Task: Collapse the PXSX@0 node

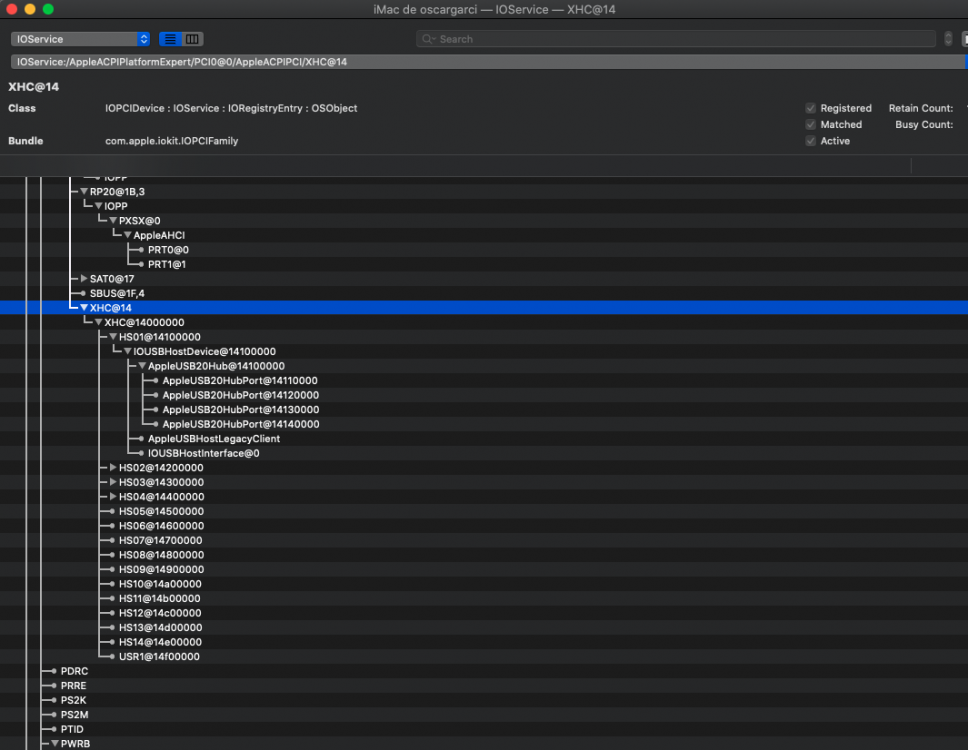Action: [113, 220]
